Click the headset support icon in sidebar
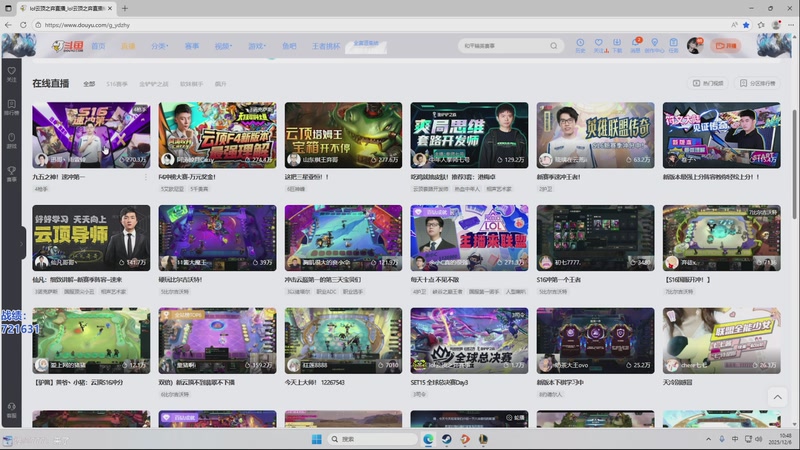This screenshot has height=450, width=800. (x=11, y=410)
